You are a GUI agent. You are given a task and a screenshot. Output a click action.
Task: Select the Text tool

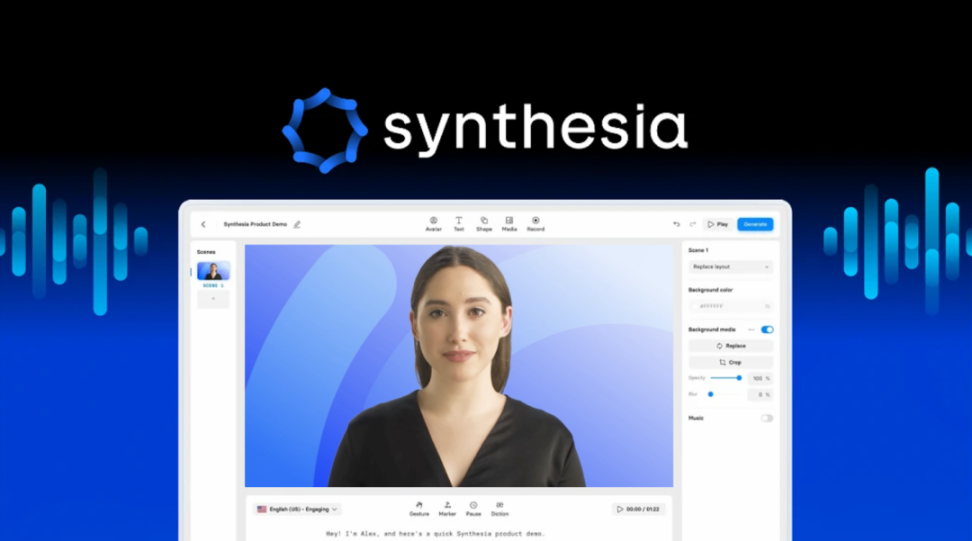pyautogui.click(x=459, y=223)
